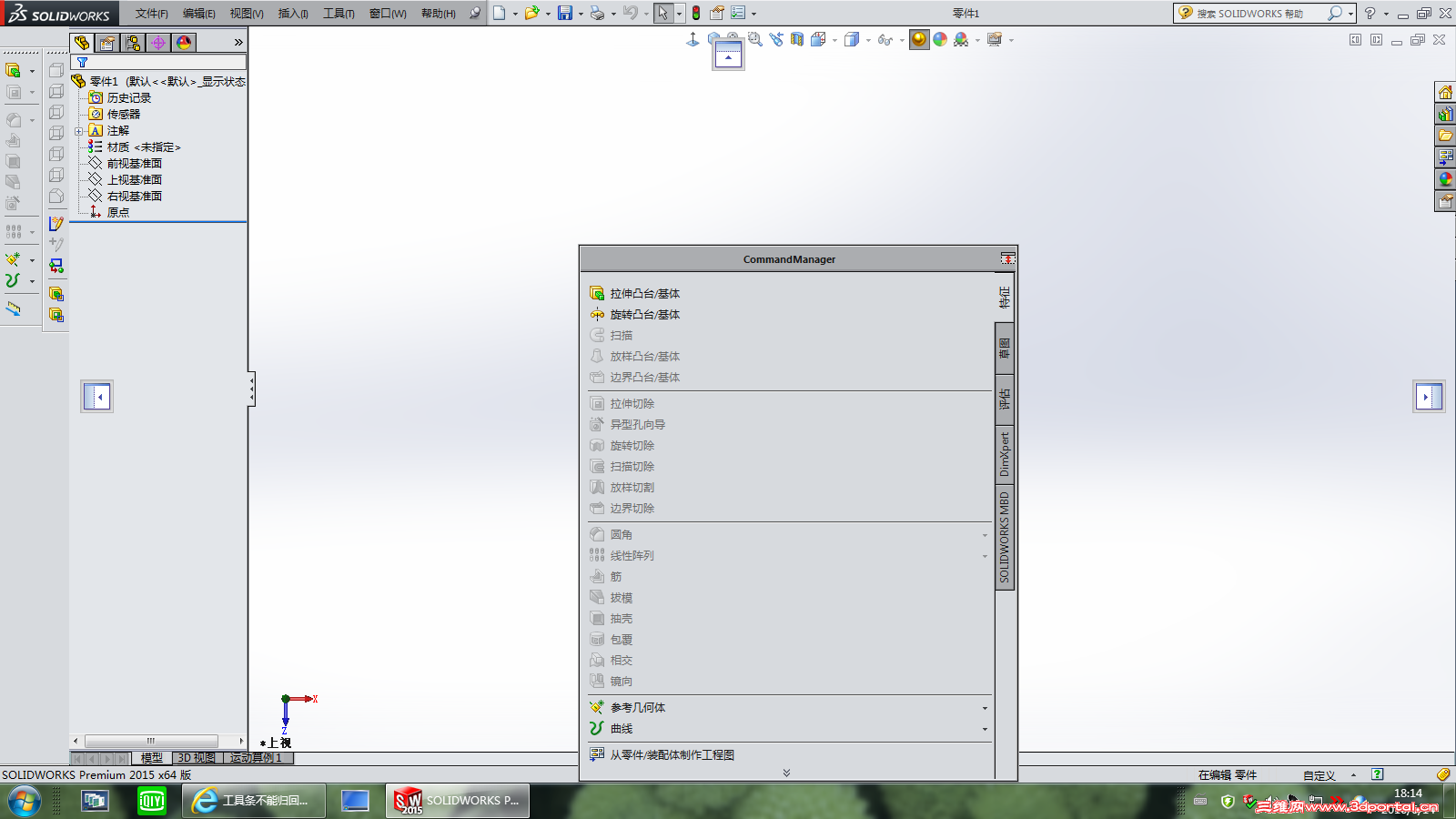Image resolution: width=1456 pixels, height=819 pixels.
Task: Toggle RealView Graphics gold sphere button
Action: [919, 39]
